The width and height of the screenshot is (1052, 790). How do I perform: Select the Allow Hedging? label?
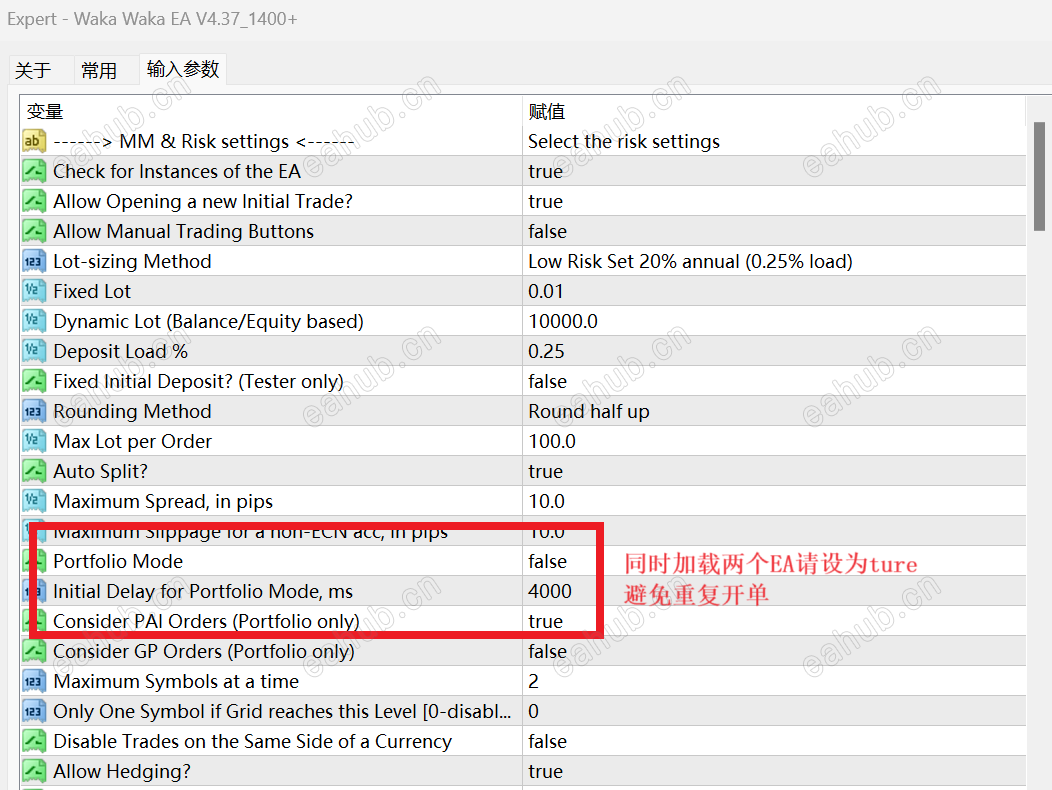tap(121, 771)
